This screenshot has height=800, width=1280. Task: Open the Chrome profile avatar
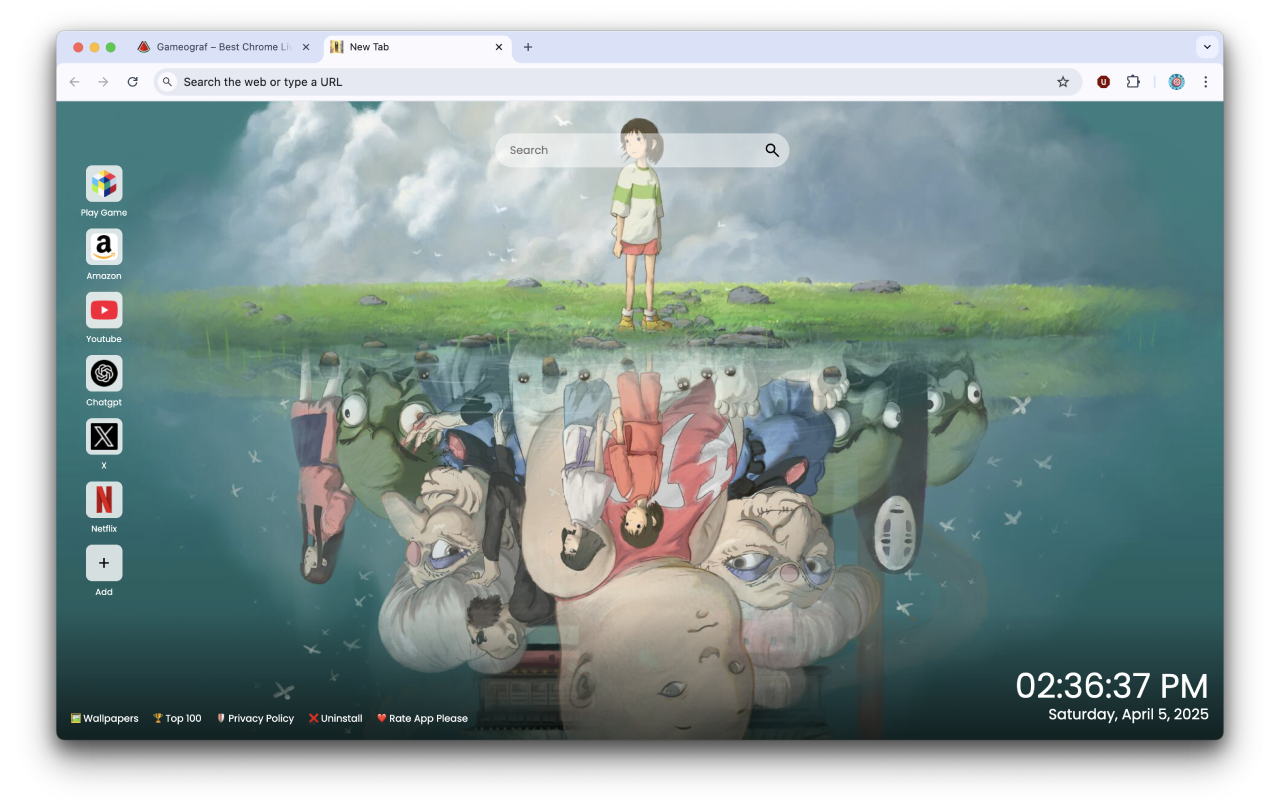tap(1177, 82)
